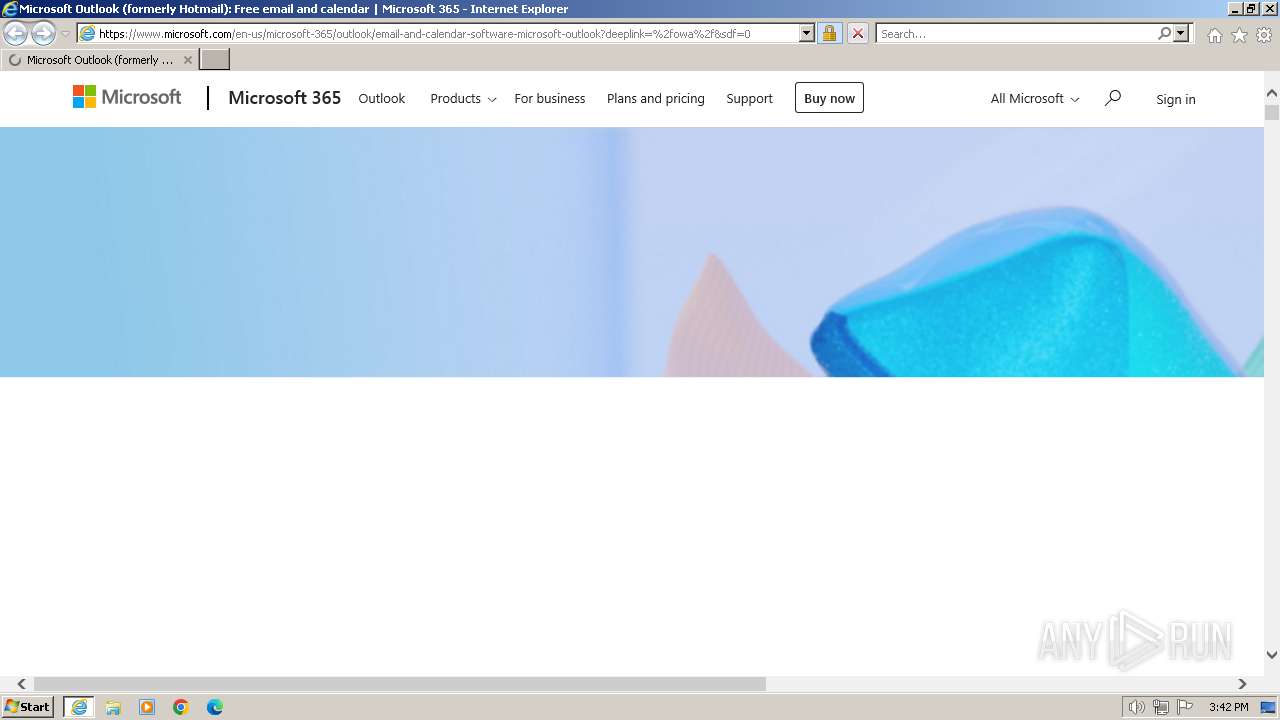Click the search magnifier in IE search box
The image size is (1280, 720).
tap(1164, 33)
